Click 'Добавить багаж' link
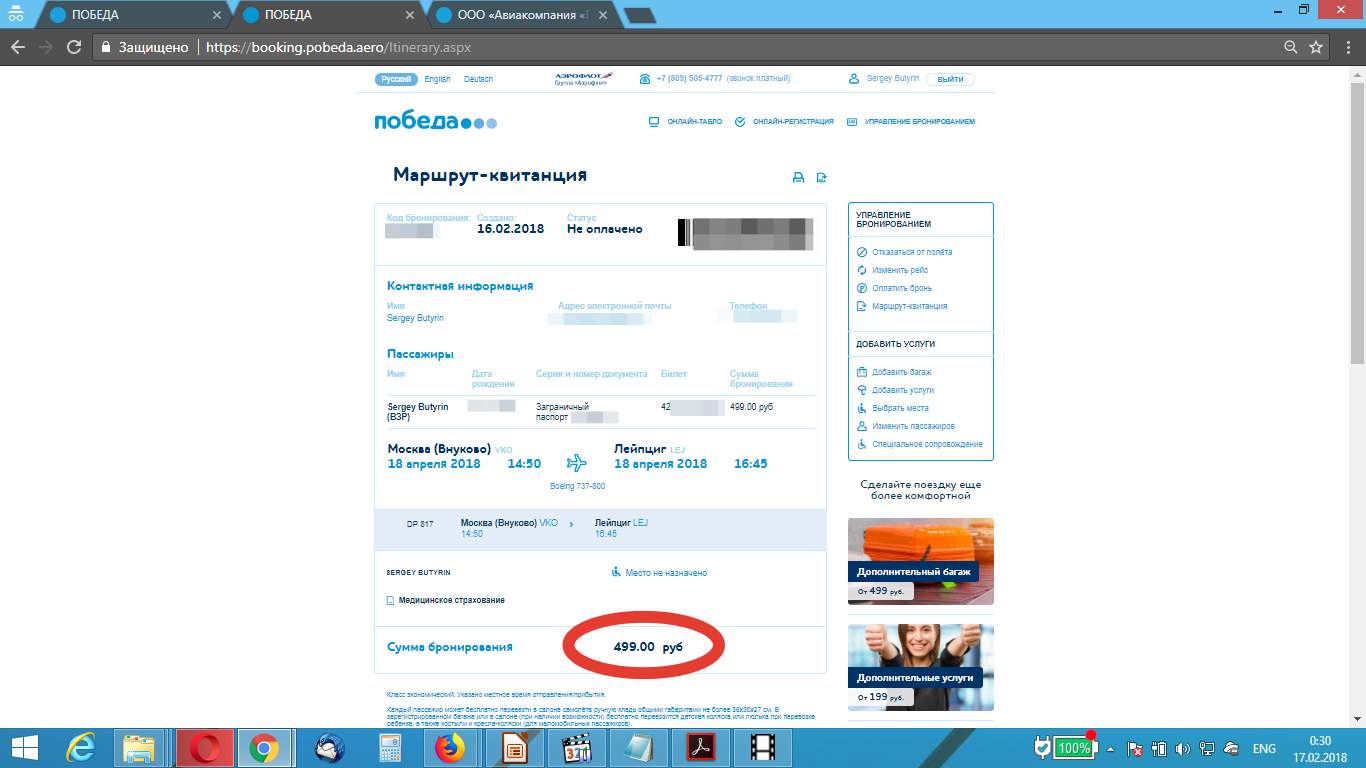 (902, 372)
